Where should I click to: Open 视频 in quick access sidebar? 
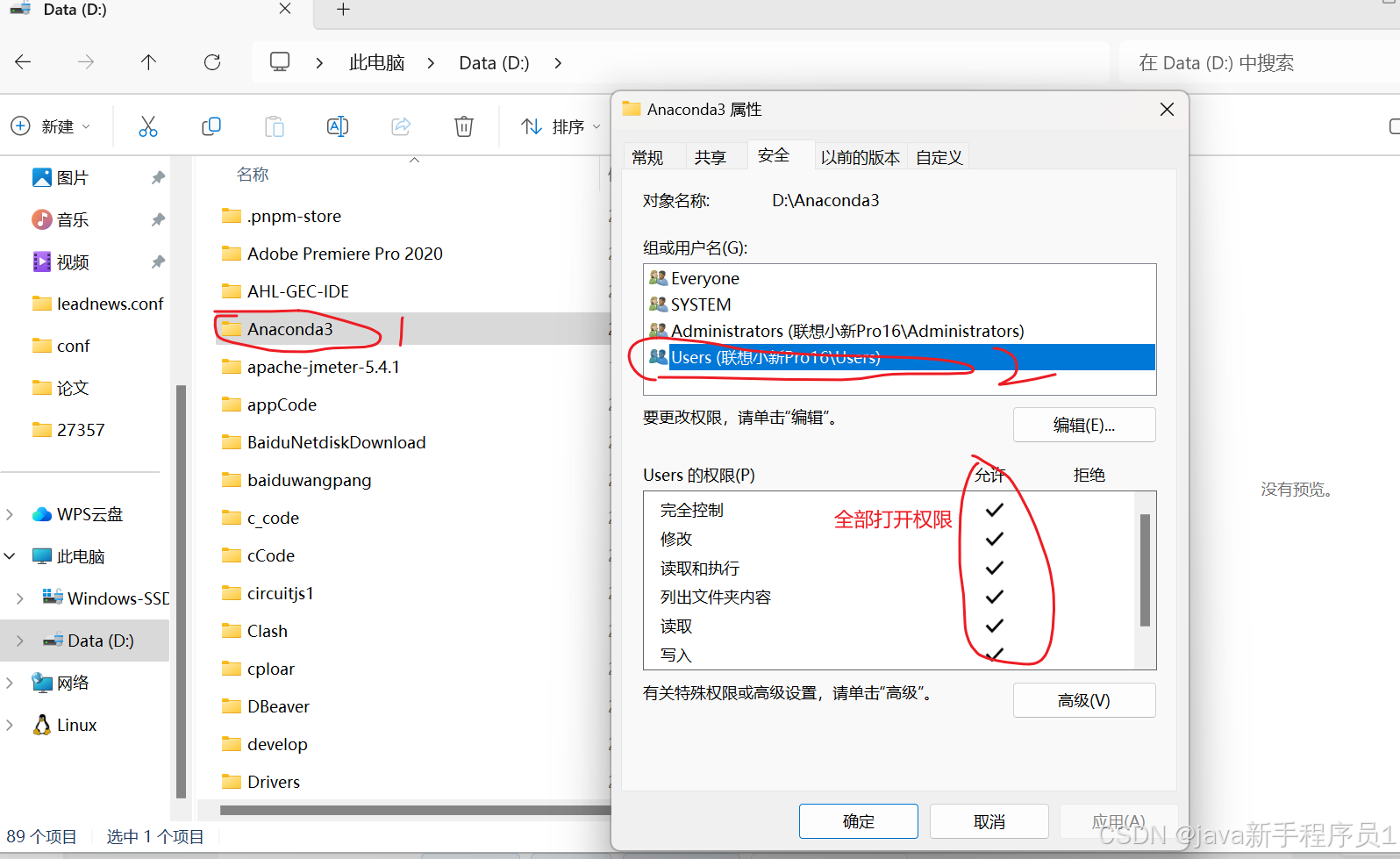tap(73, 262)
